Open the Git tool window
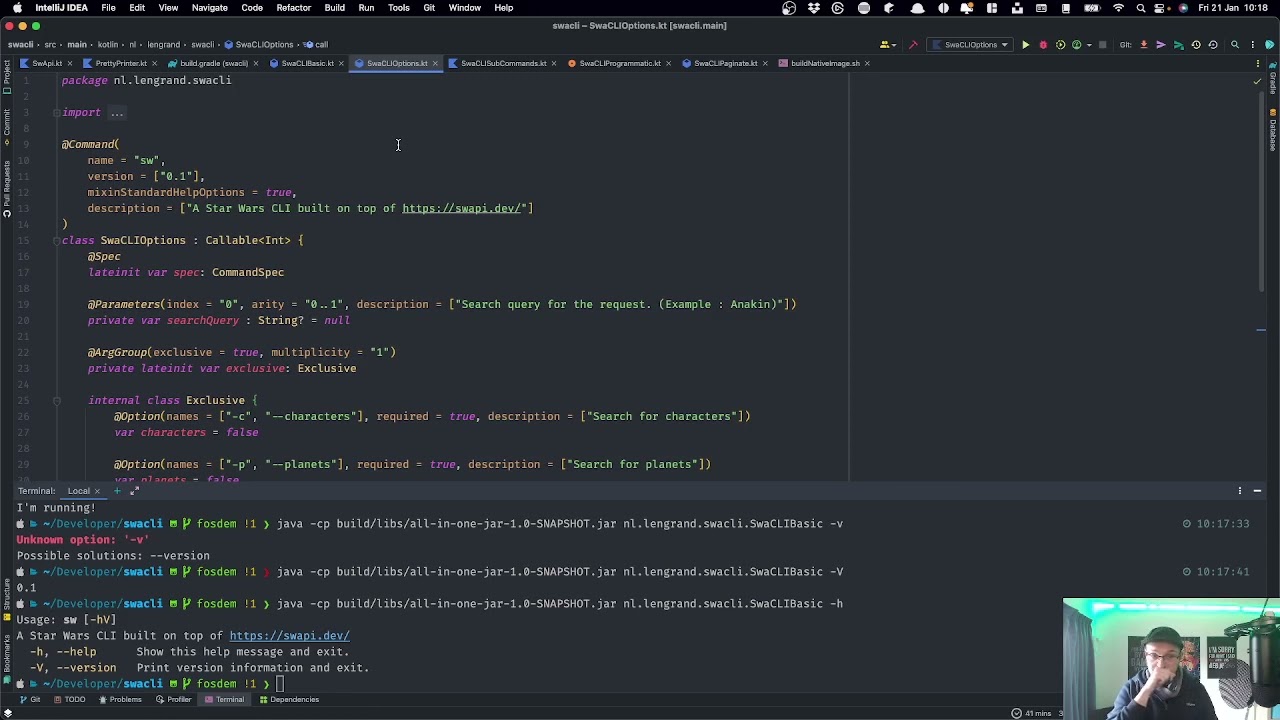The height and width of the screenshot is (720, 1280). click(30, 700)
